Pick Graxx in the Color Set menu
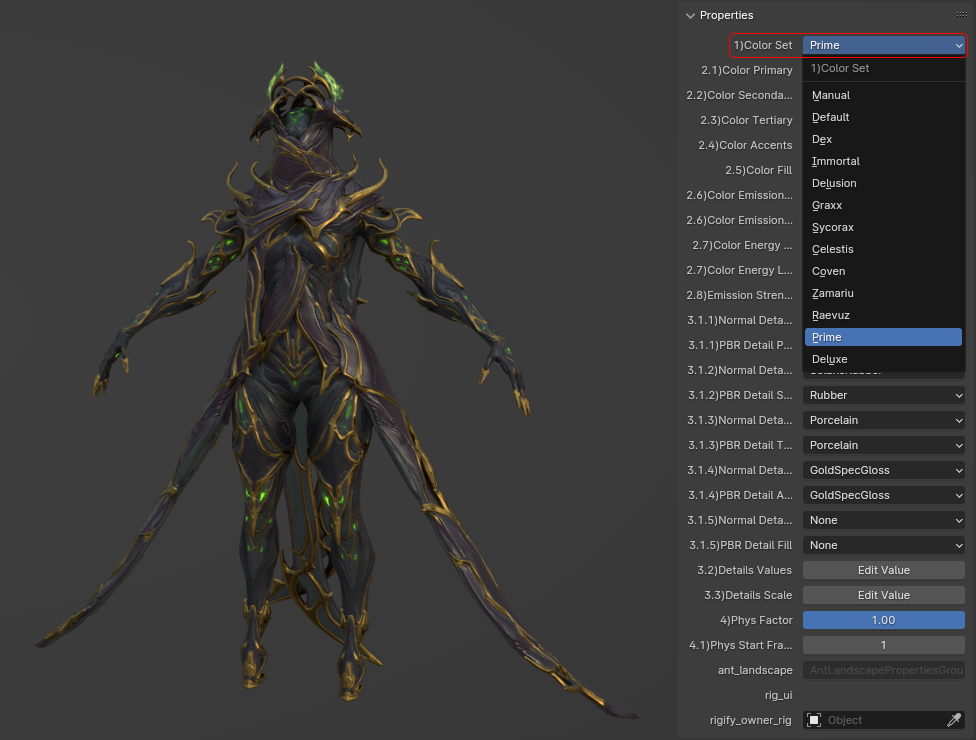 pyautogui.click(x=883, y=205)
